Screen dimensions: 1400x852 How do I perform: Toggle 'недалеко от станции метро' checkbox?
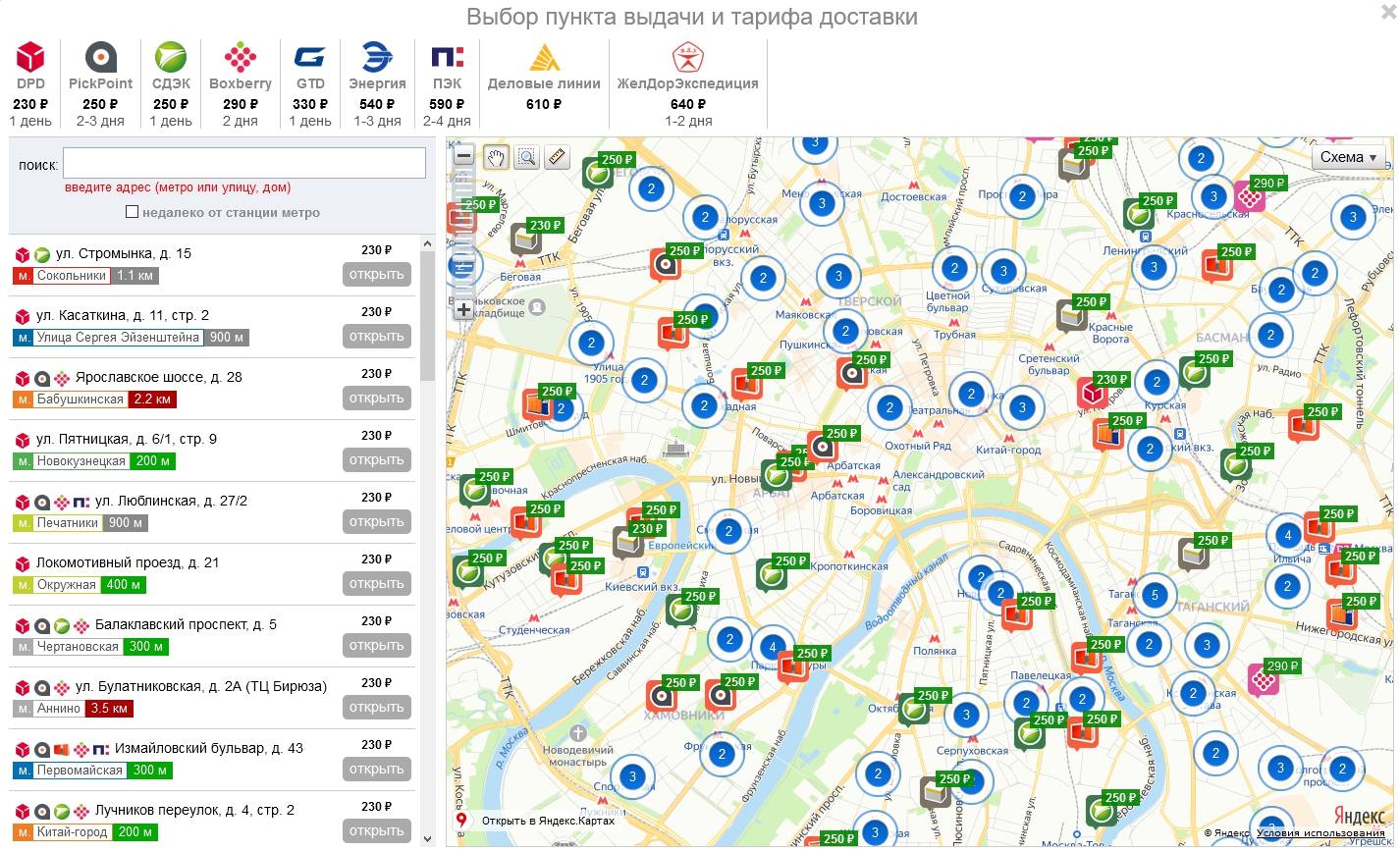click(x=132, y=212)
